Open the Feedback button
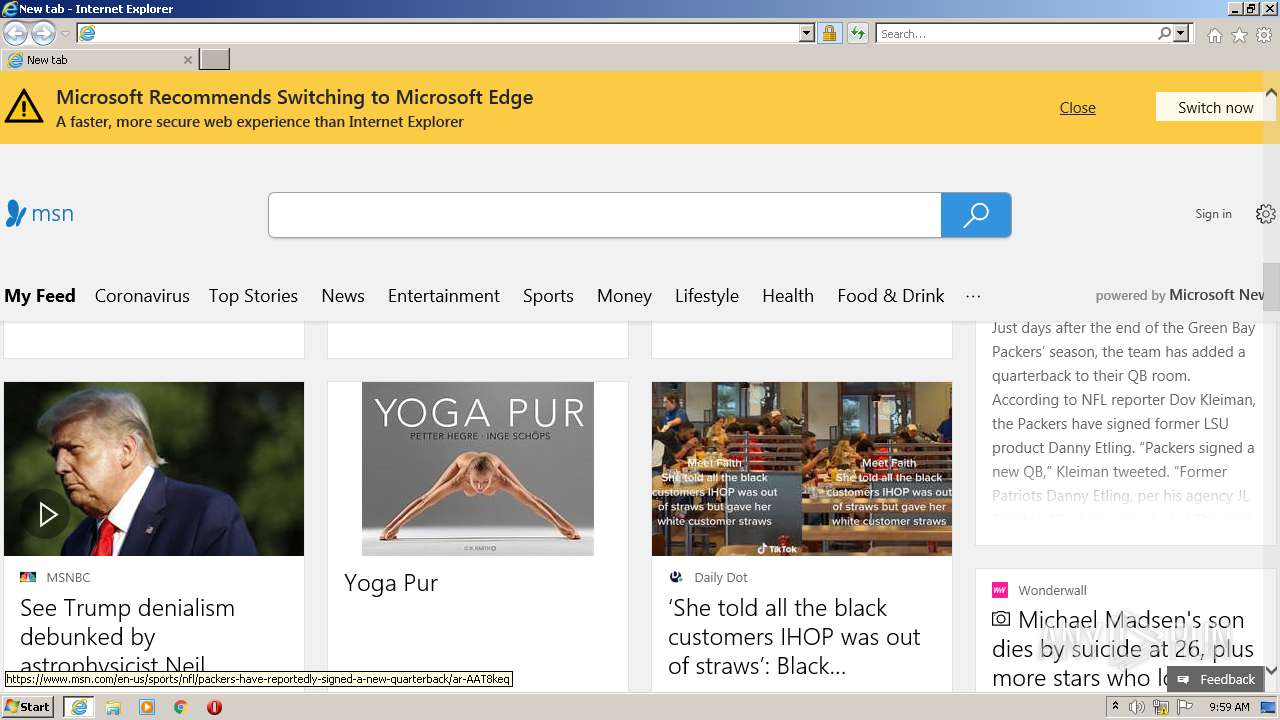 click(x=1215, y=679)
